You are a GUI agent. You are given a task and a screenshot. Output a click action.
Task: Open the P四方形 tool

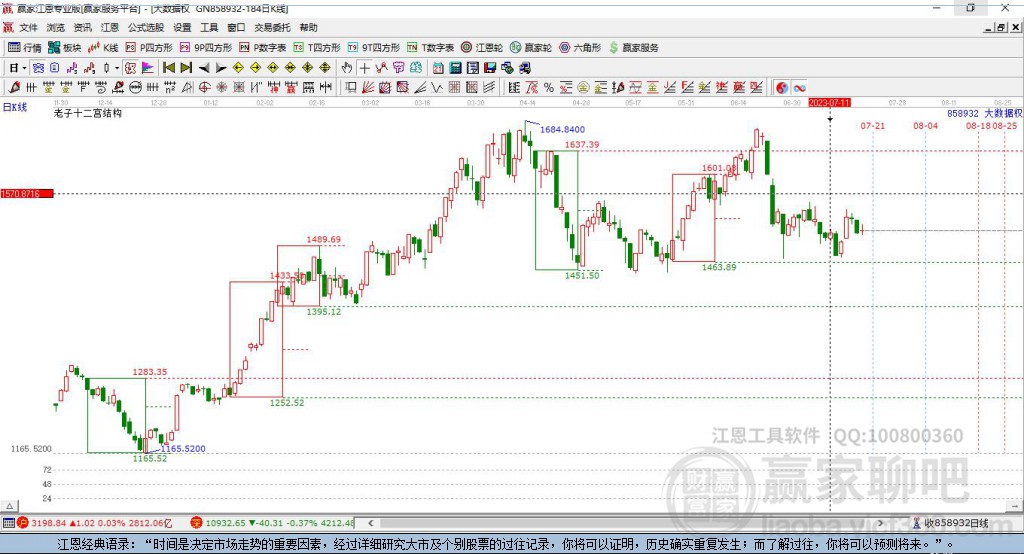[148, 48]
